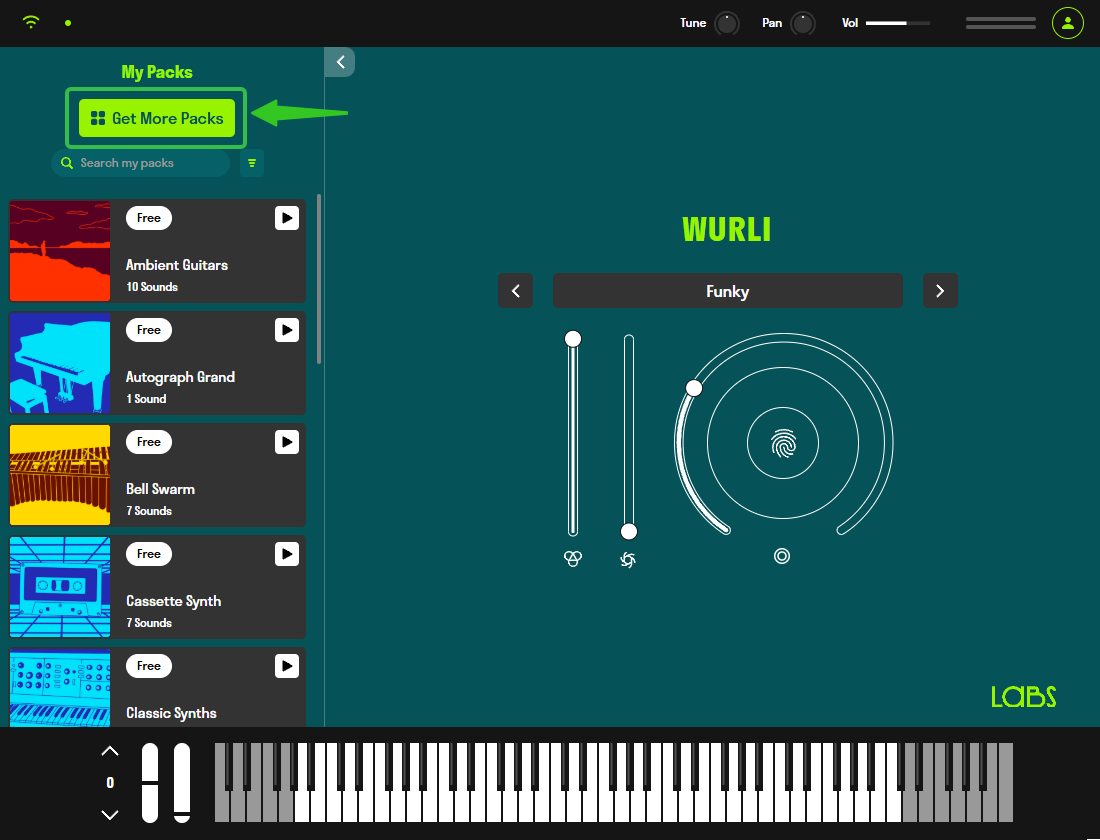
Task: Preview the Ambient Guitars pack
Action: click(x=287, y=218)
